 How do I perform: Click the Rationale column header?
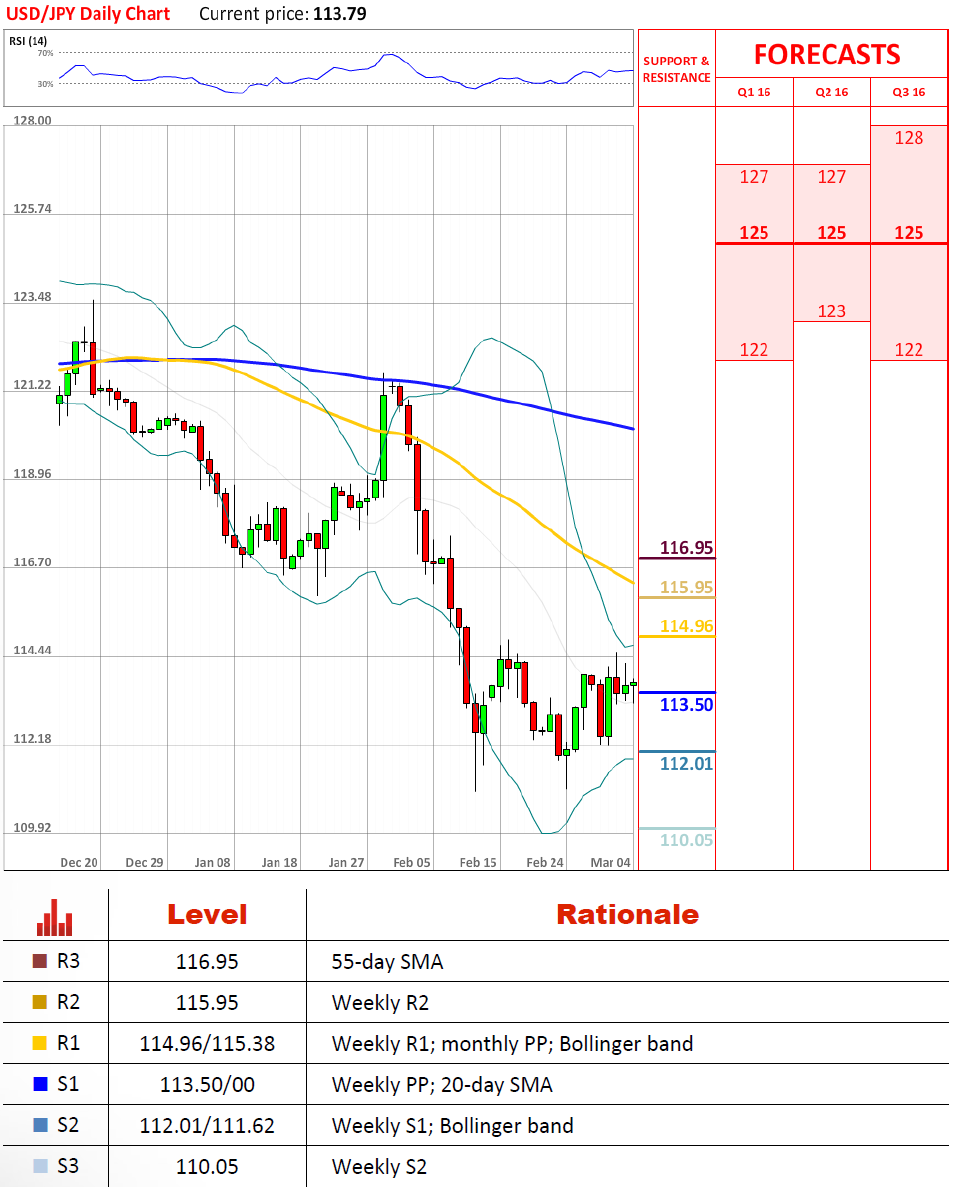628,914
